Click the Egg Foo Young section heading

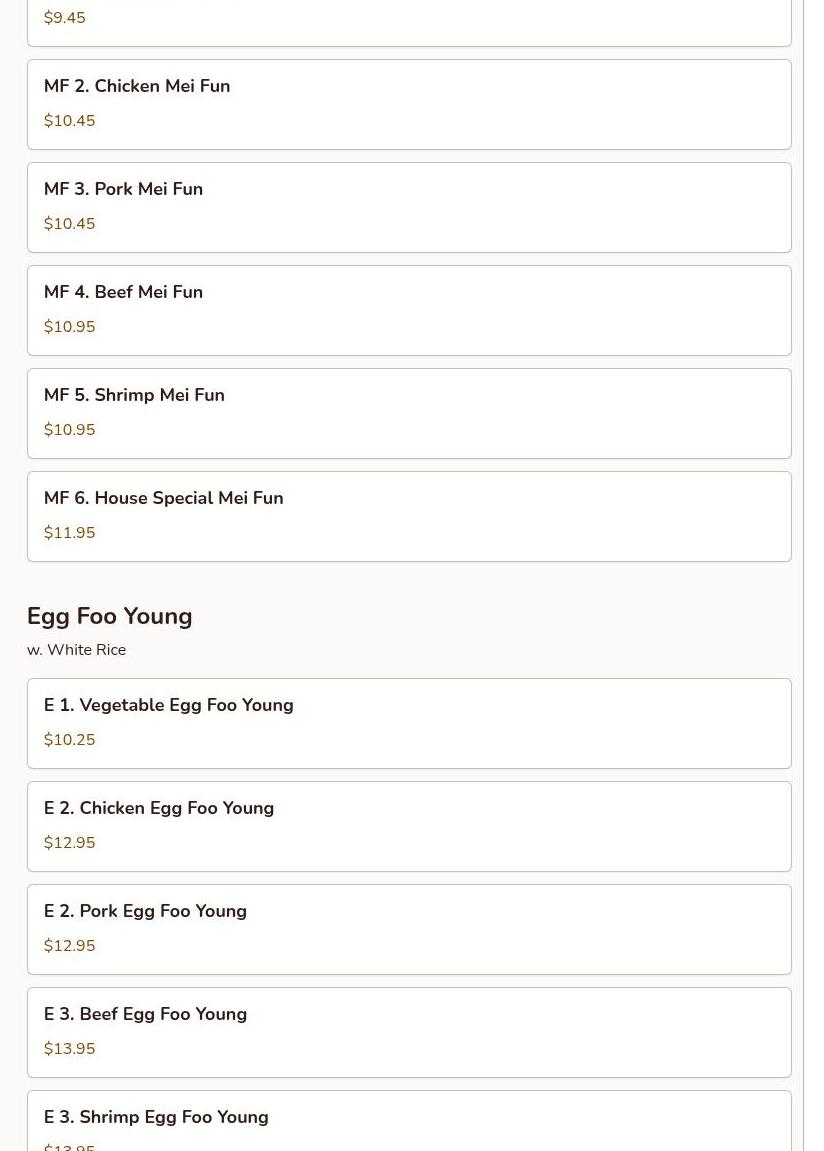[109, 617]
